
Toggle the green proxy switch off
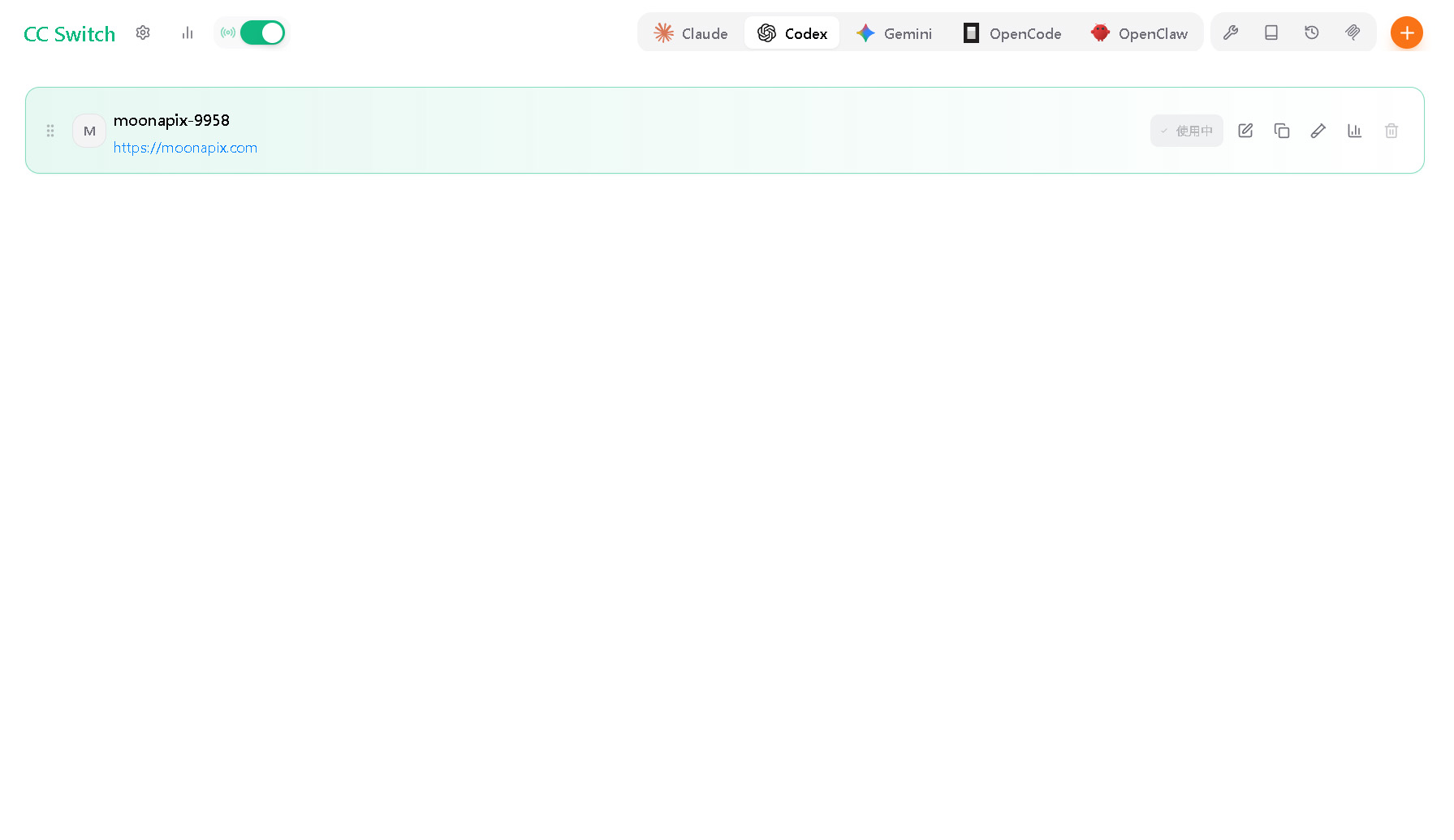[262, 32]
